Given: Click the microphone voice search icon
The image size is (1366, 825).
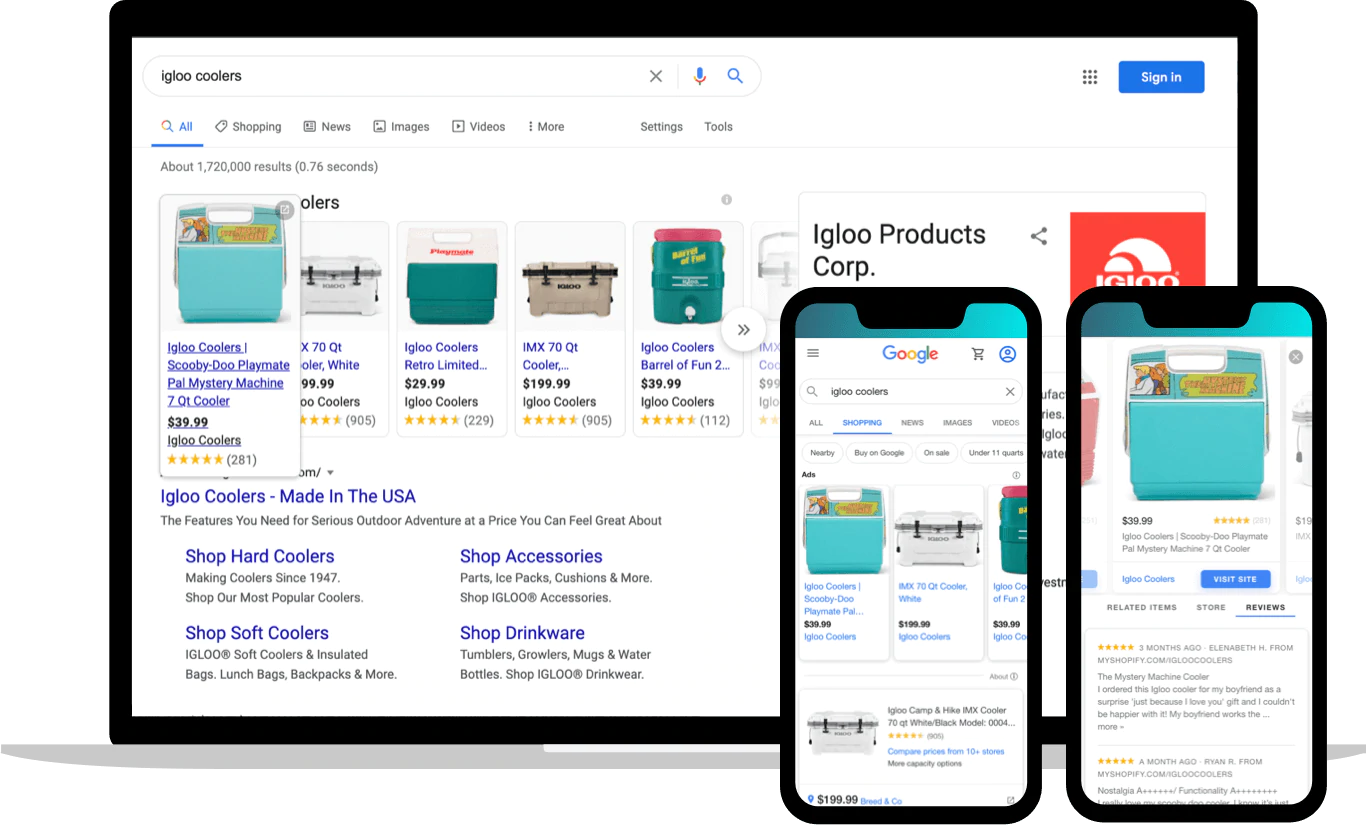Looking at the screenshot, I should click(700, 76).
